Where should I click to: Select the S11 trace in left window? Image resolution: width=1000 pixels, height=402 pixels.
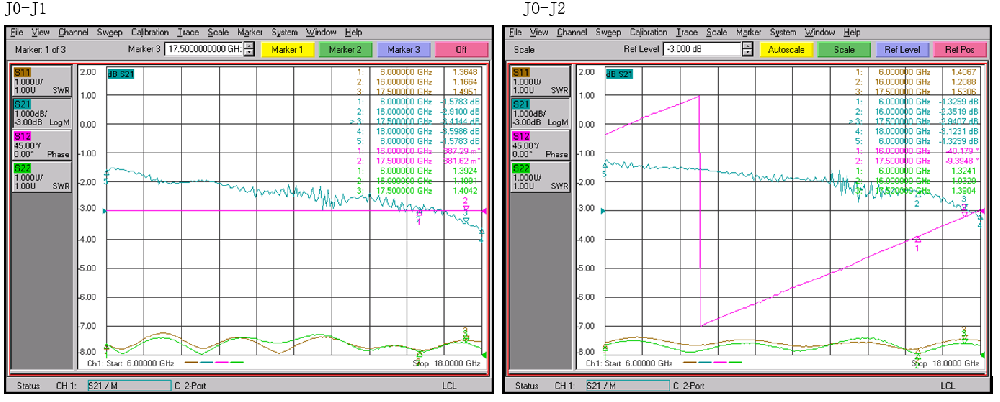40,81
